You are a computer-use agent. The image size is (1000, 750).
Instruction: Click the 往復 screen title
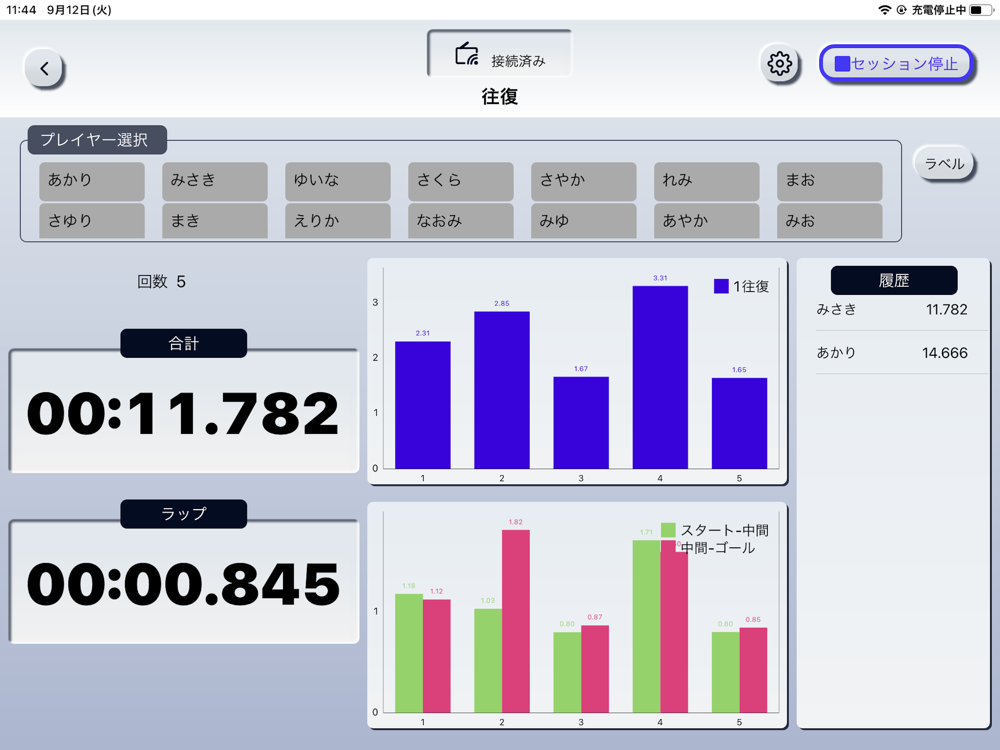click(499, 97)
